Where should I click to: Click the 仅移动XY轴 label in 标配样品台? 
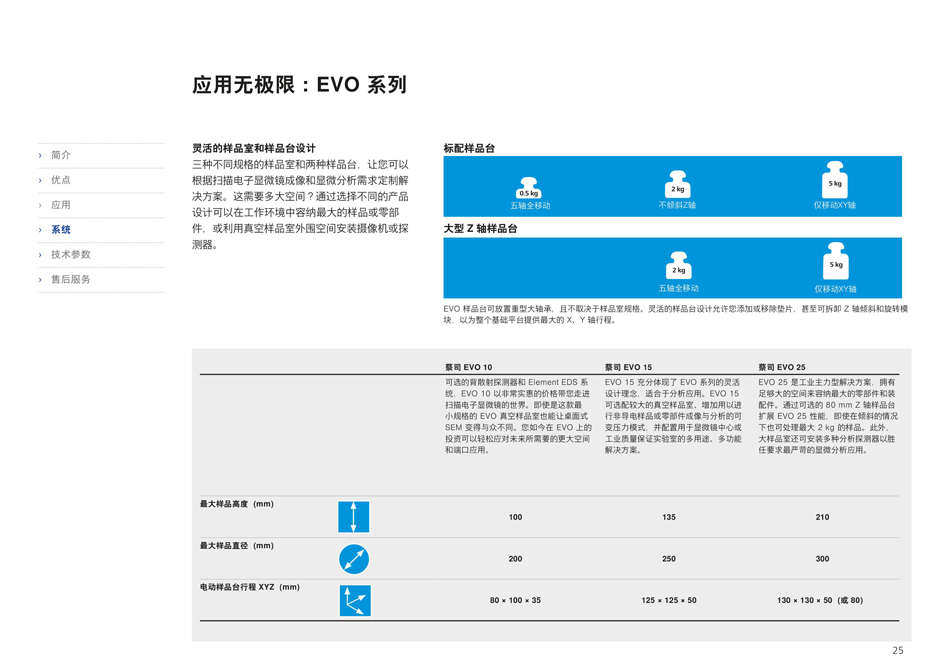pos(835,205)
